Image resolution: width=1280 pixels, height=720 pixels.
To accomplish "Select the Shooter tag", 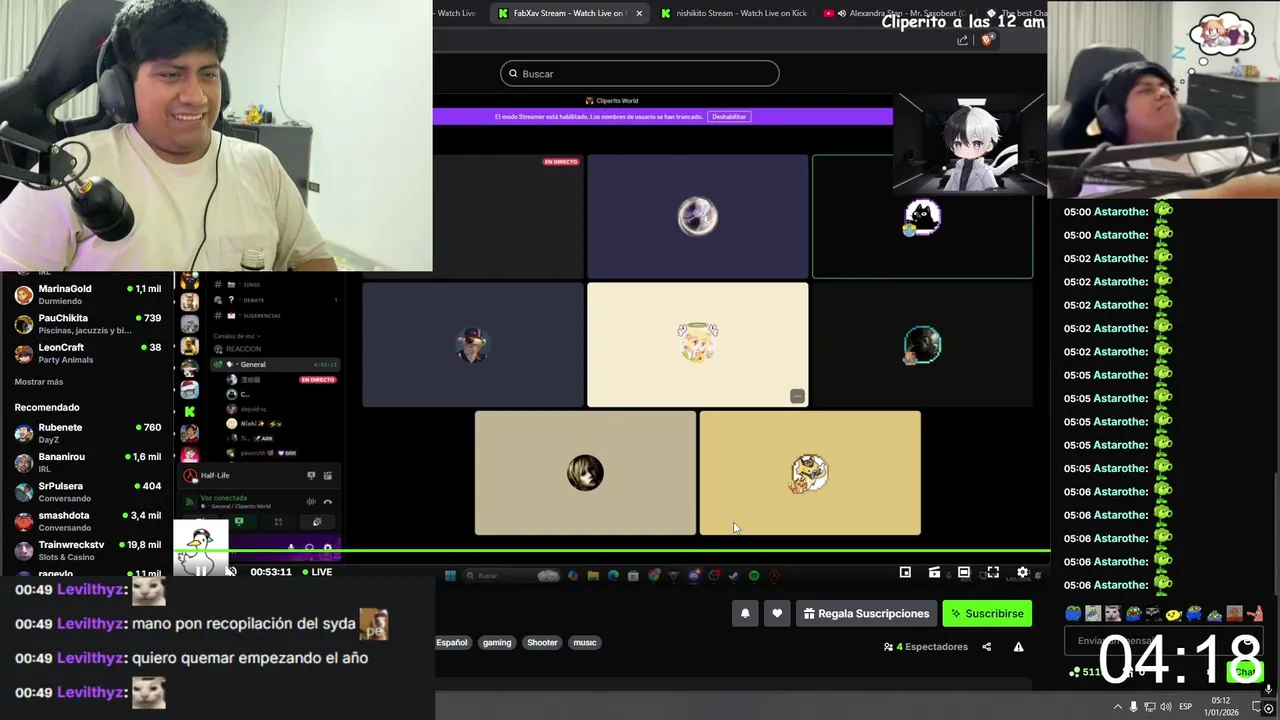I will 542,642.
